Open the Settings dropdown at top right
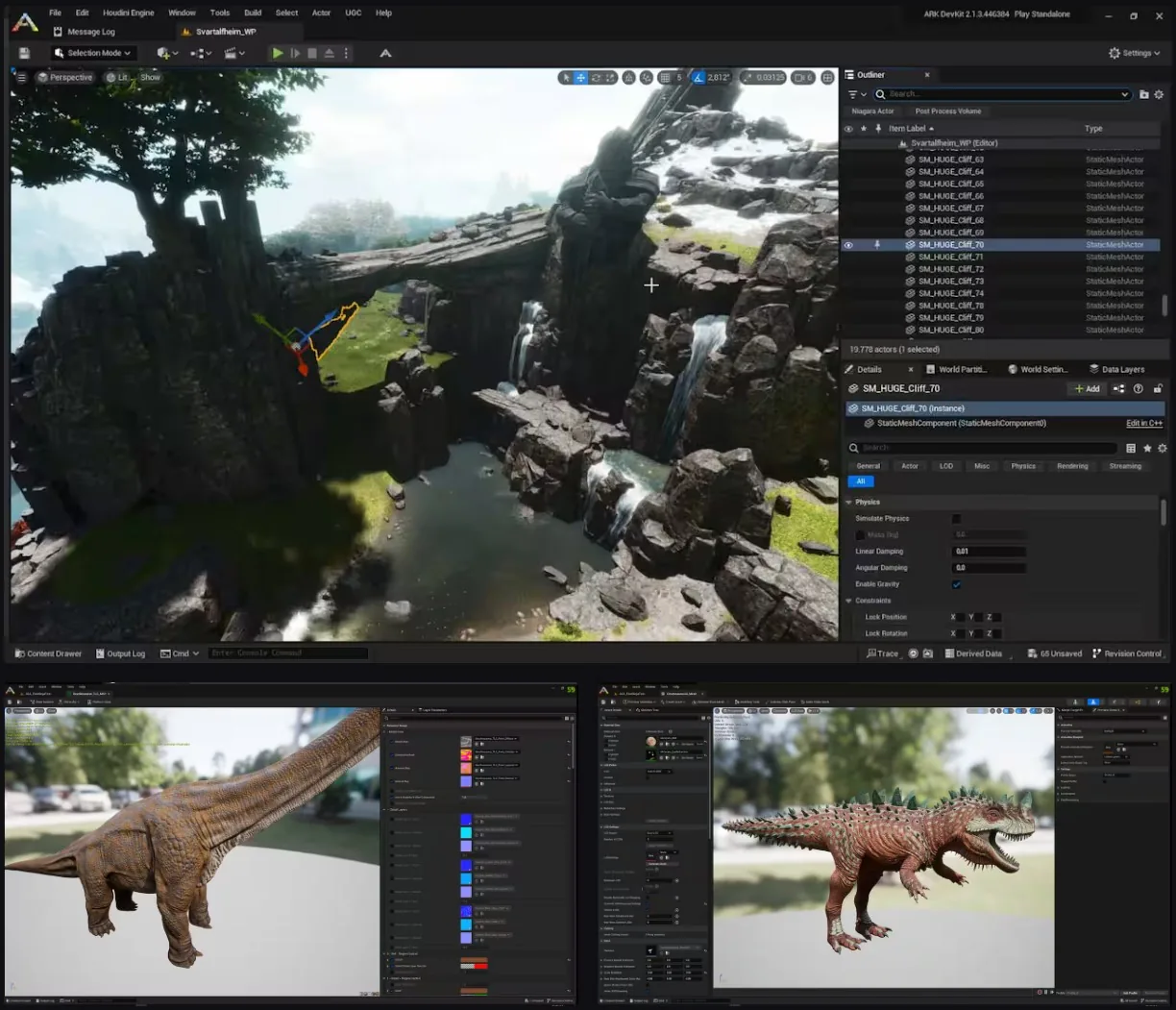1176x1010 pixels. click(1135, 53)
